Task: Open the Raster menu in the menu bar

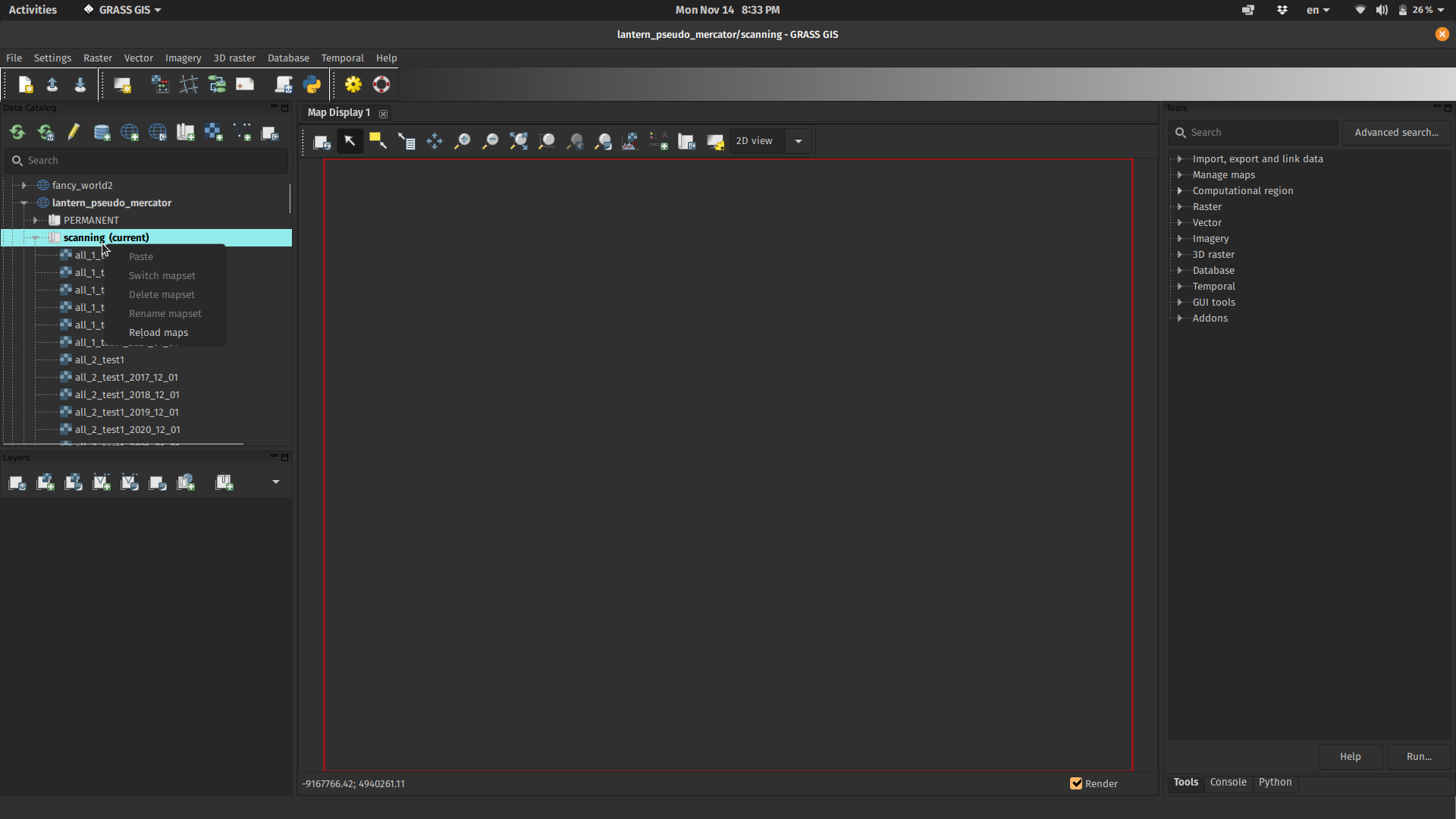Action: point(97,58)
